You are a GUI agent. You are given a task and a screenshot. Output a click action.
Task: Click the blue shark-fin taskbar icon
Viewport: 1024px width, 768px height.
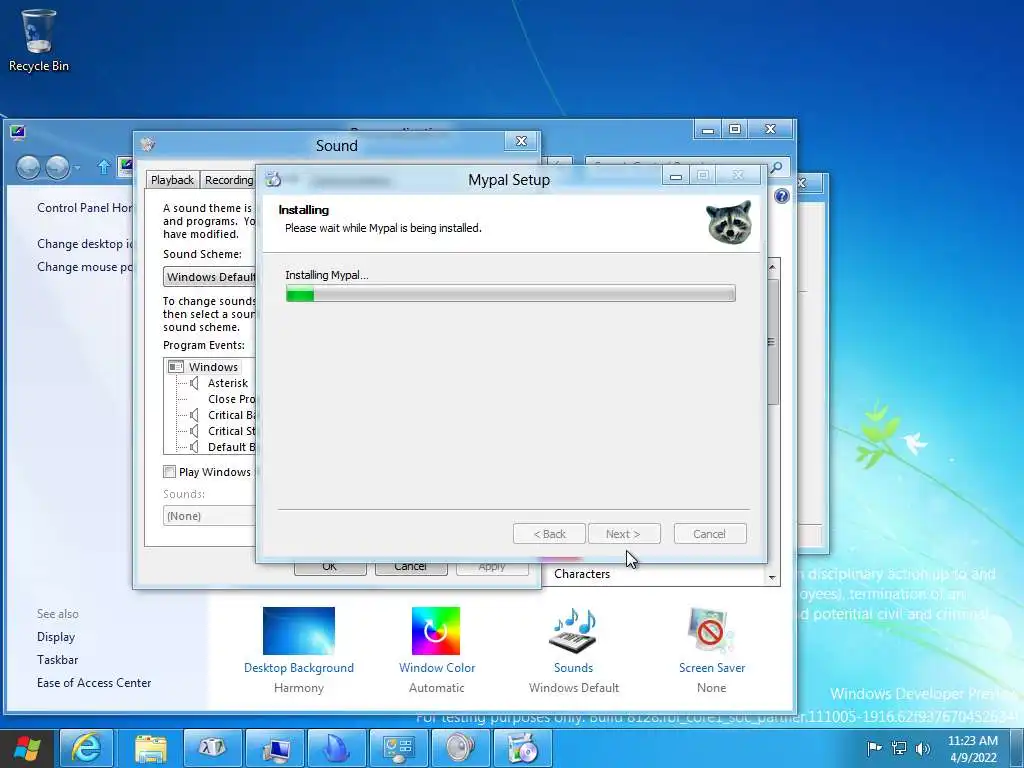point(336,748)
